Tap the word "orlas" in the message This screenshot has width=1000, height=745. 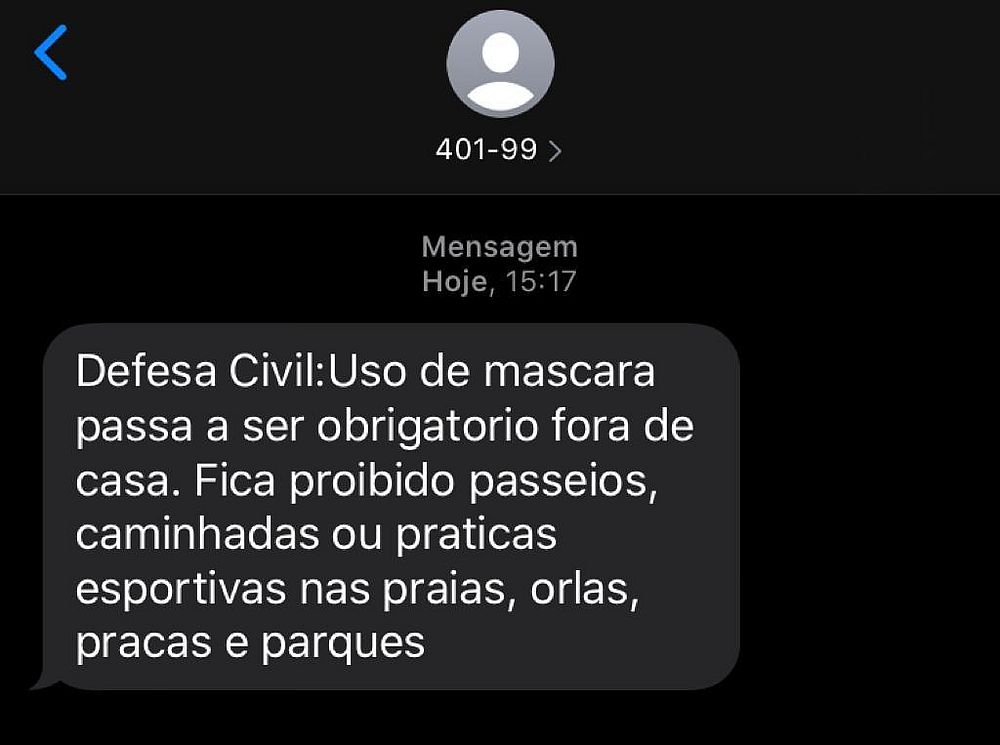pos(584,590)
